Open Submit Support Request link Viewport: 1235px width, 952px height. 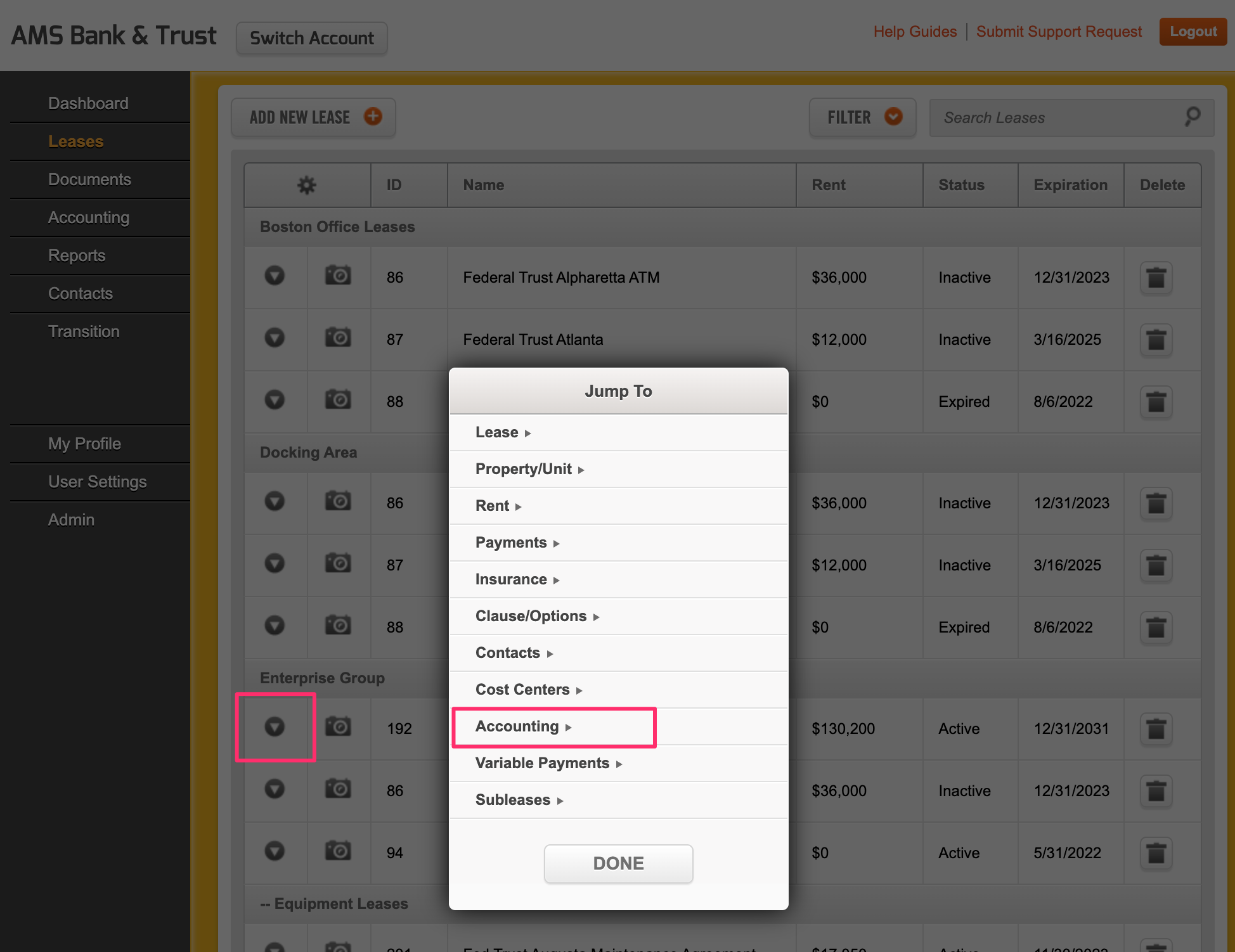(1059, 32)
